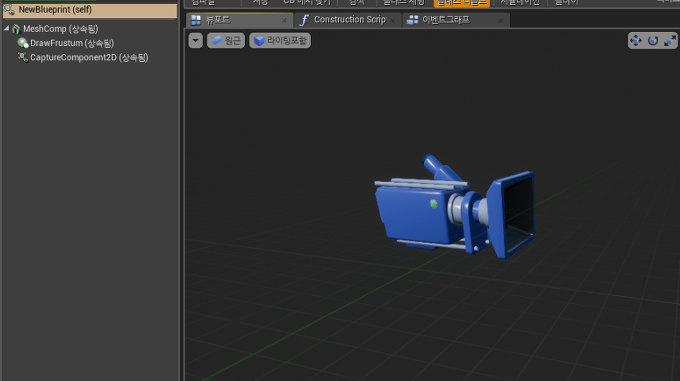Select the translate gizmo tool icon
The image size is (680, 381).
[x=636, y=41]
